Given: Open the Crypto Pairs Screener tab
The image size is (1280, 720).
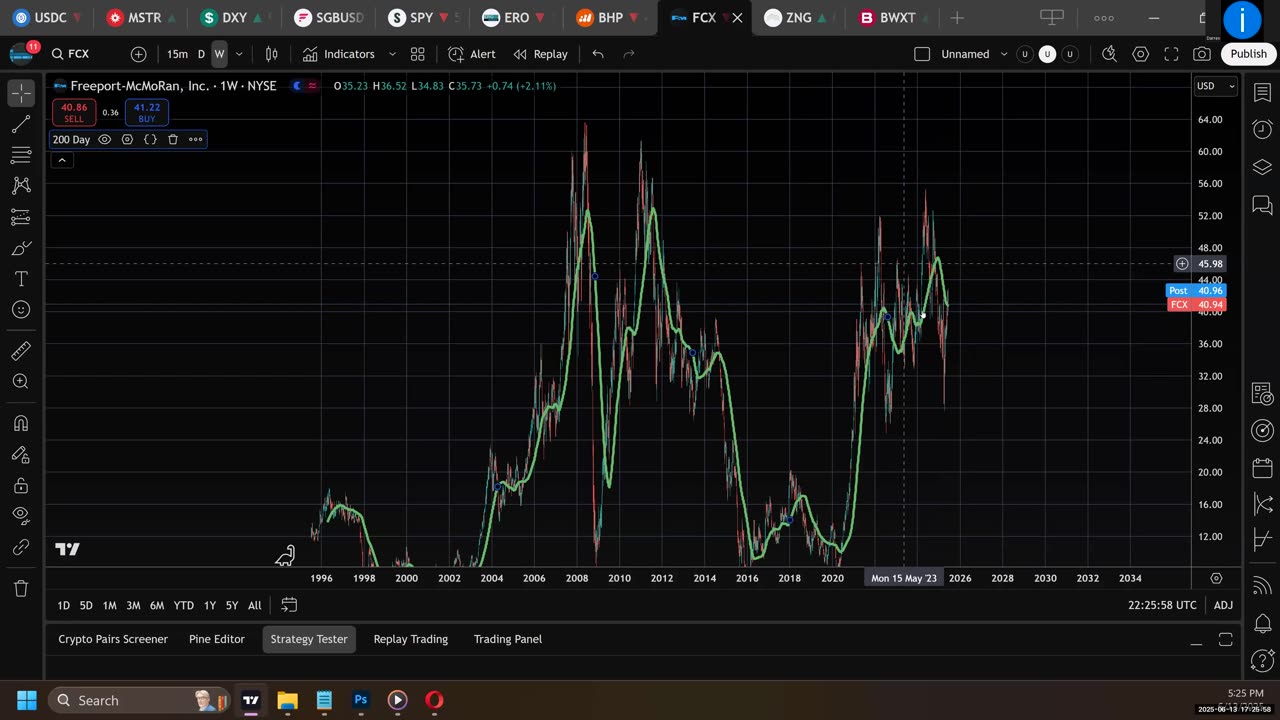Looking at the screenshot, I should [x=113, y=639].
